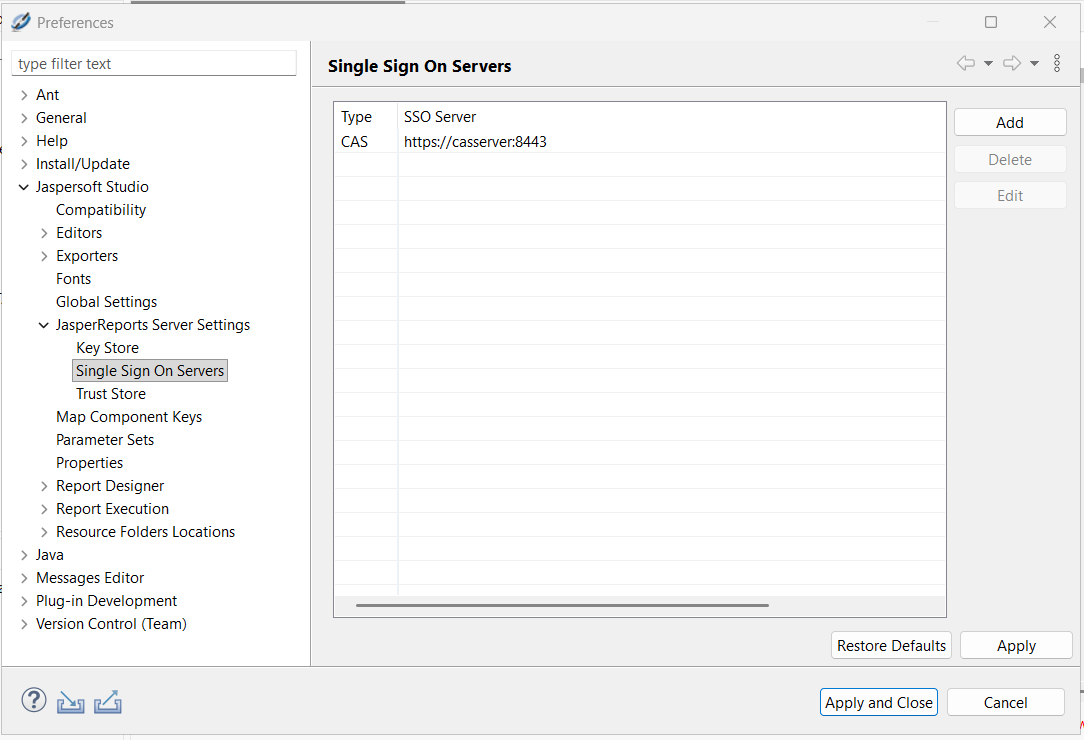This screenshot has height=740, width=1084.
Task: Collapse the Jaspersoft Studio node
Action: point(24,187)
